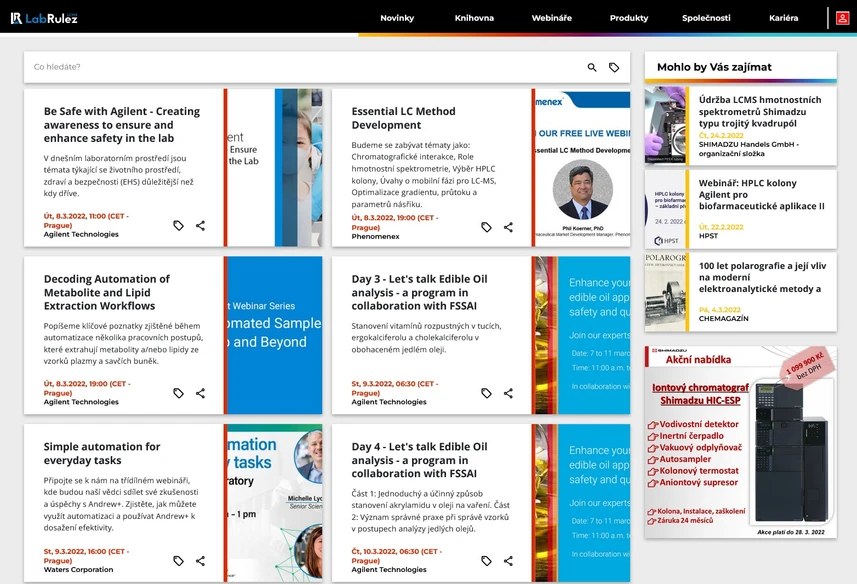This screenshot has width=857, height=584.
Task: Open 'Be Safe with Agilent' webinar title
Action: [x=122, y=125]
